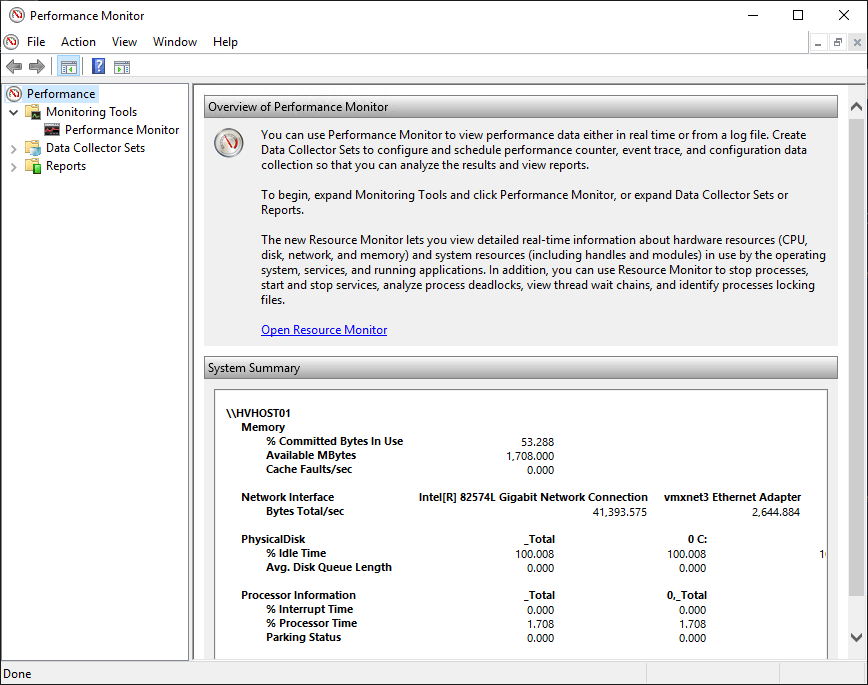Click the System Summary header bar
Viewport: 868px width, 685px height.
point(520,368)
